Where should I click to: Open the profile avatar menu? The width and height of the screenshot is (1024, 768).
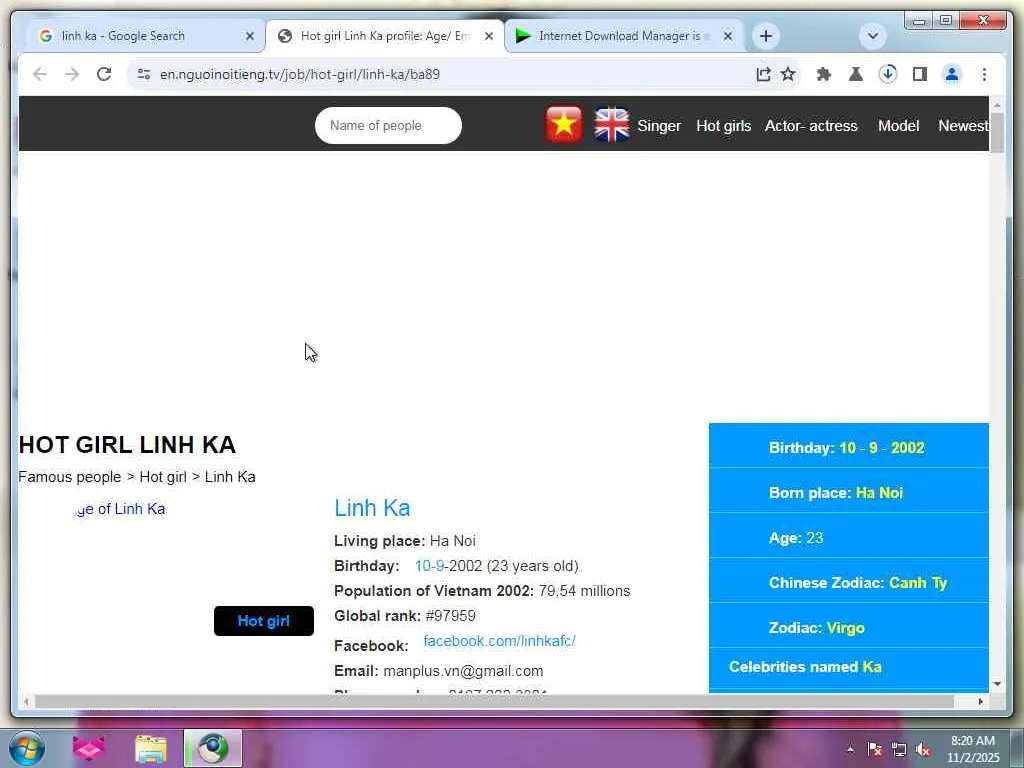(952, 74)
